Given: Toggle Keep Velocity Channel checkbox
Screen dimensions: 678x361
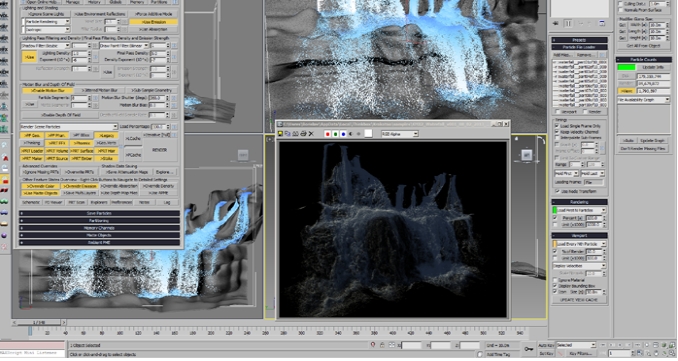Looking at the screenshot, I should pos(557,131).
